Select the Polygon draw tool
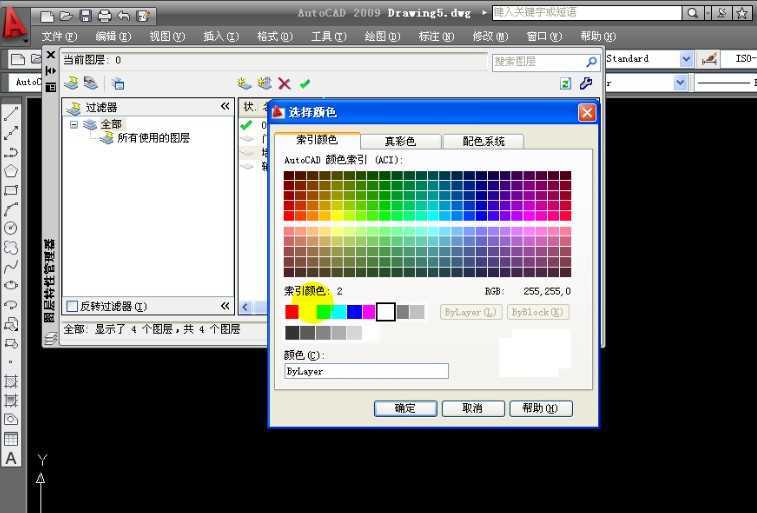The image size is (757, 513). tap(11, 171)
